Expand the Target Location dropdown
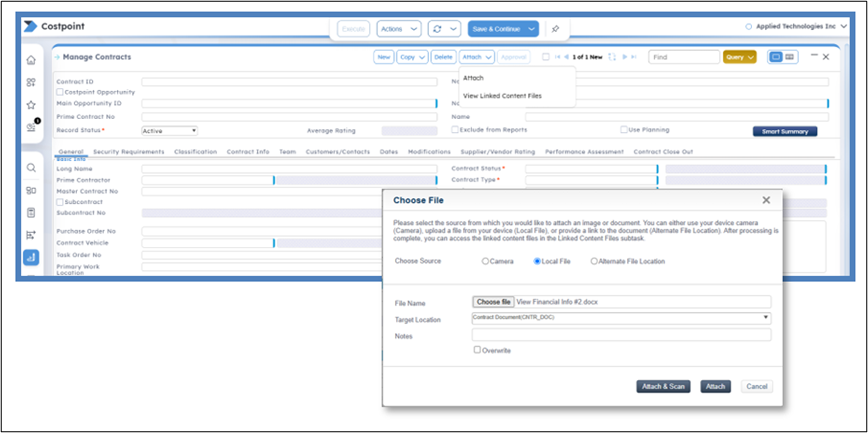The height and width of the screenshot is (433, 868). [x=620, y=318]
